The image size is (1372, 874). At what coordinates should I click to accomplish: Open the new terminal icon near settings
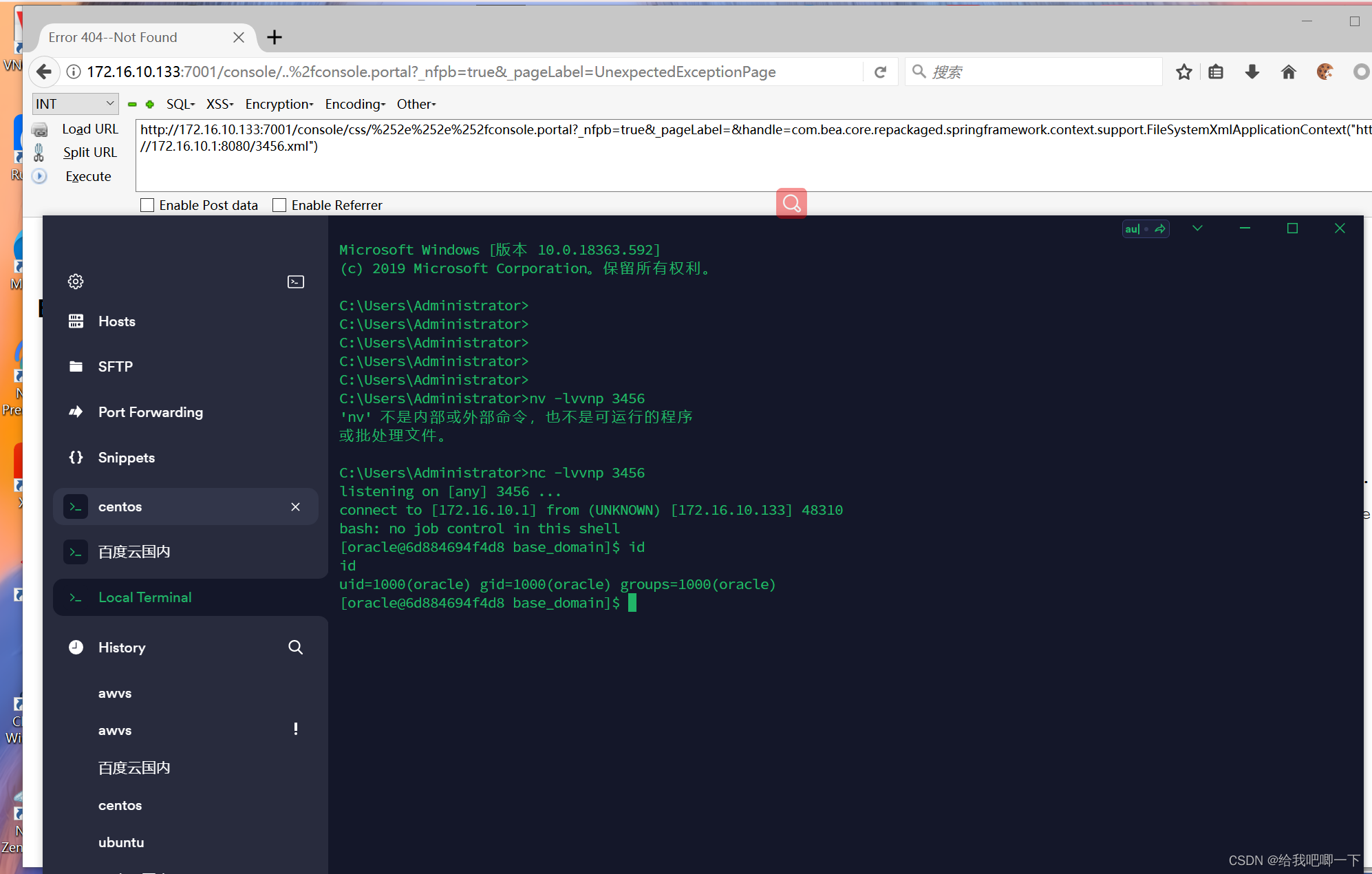click(294, 281)
